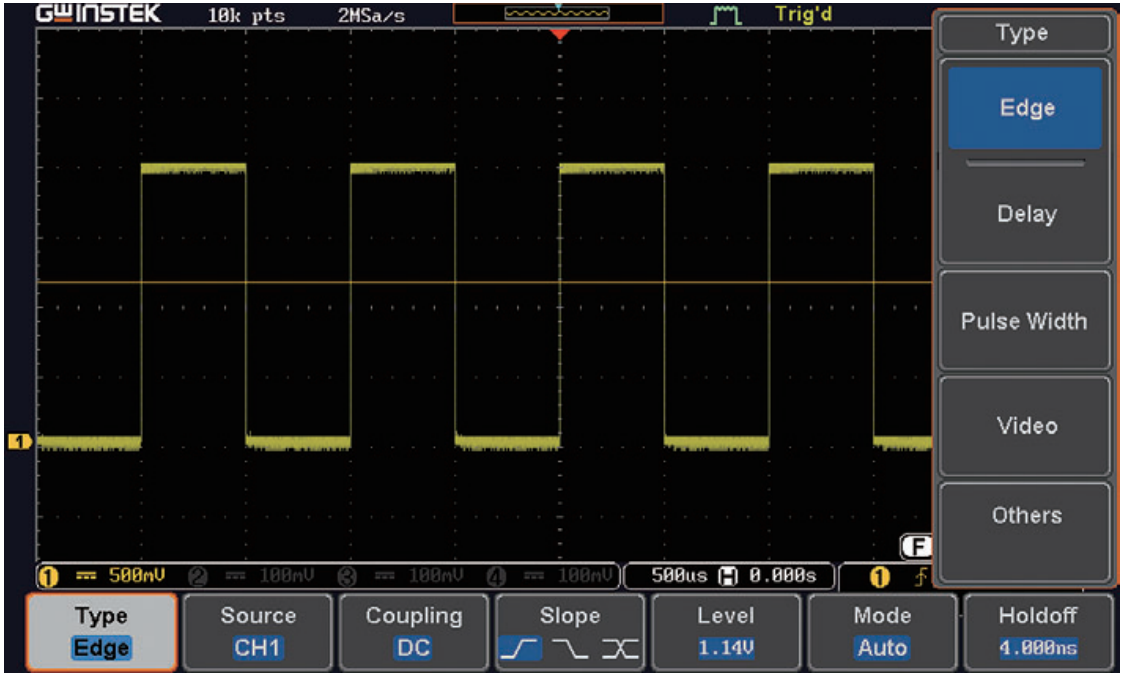1124x676 pixels.
Task: Click the Trig'd status text
Action: coord(804,14)
